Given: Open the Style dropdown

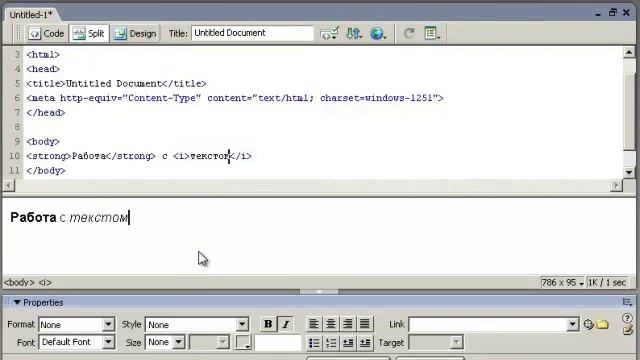Looking at the screenshot, I should (x=242, y=325).
